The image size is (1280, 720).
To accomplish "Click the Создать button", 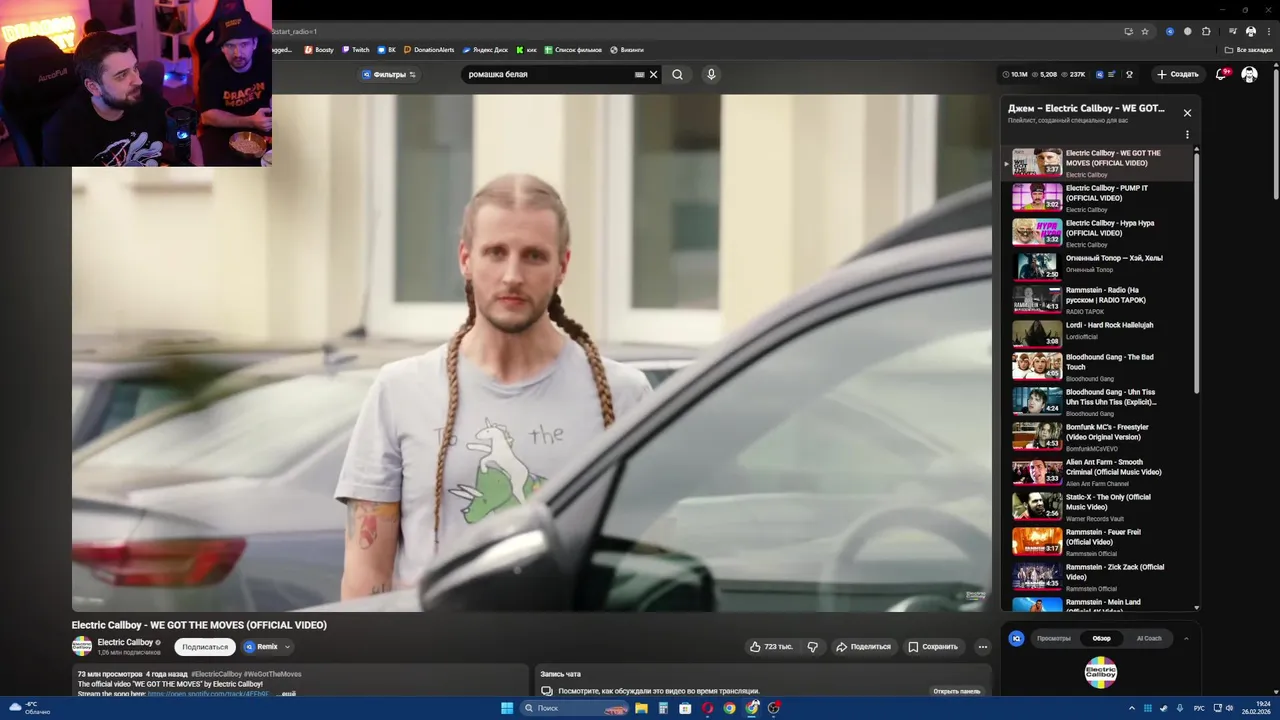I will 1178,74.
